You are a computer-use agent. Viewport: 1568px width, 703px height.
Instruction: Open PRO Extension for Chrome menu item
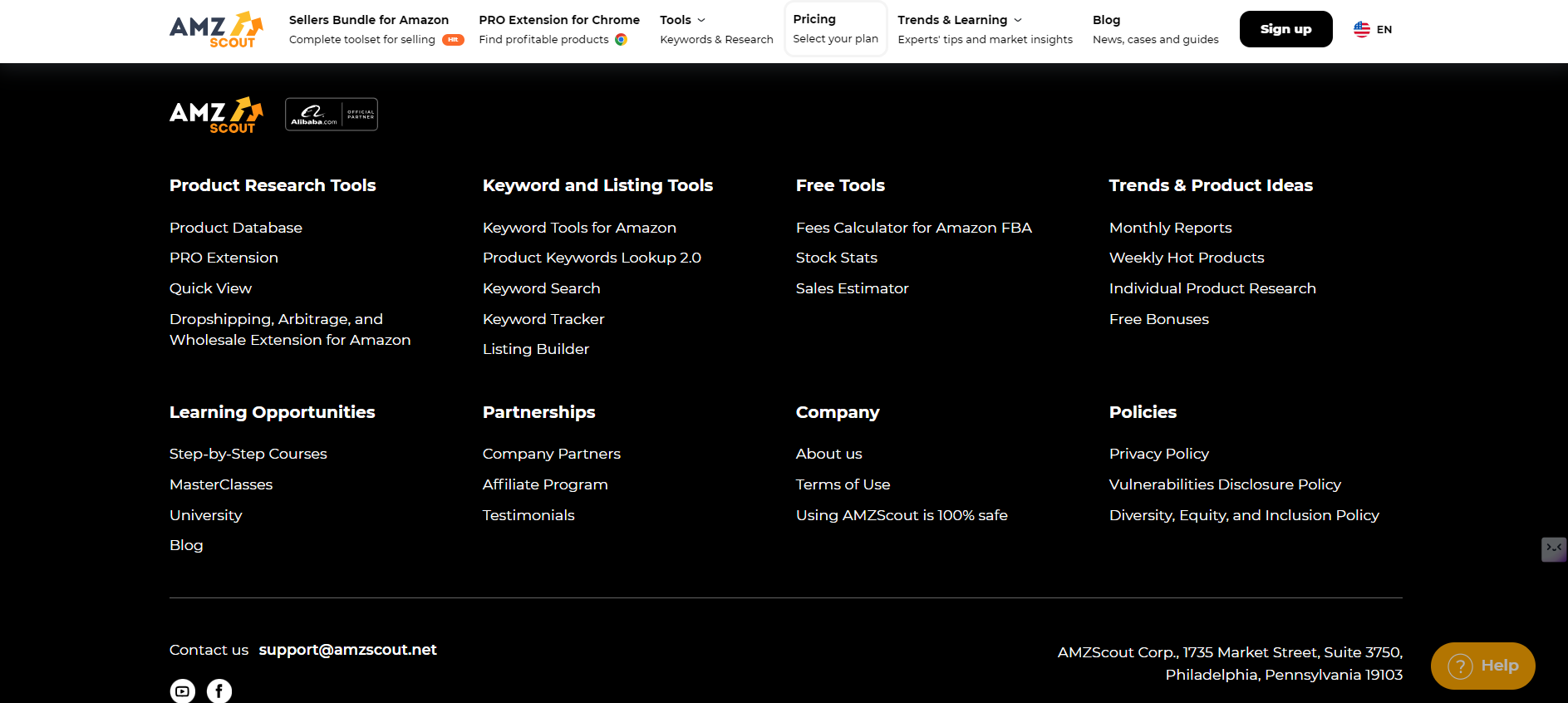pos(559,29)
